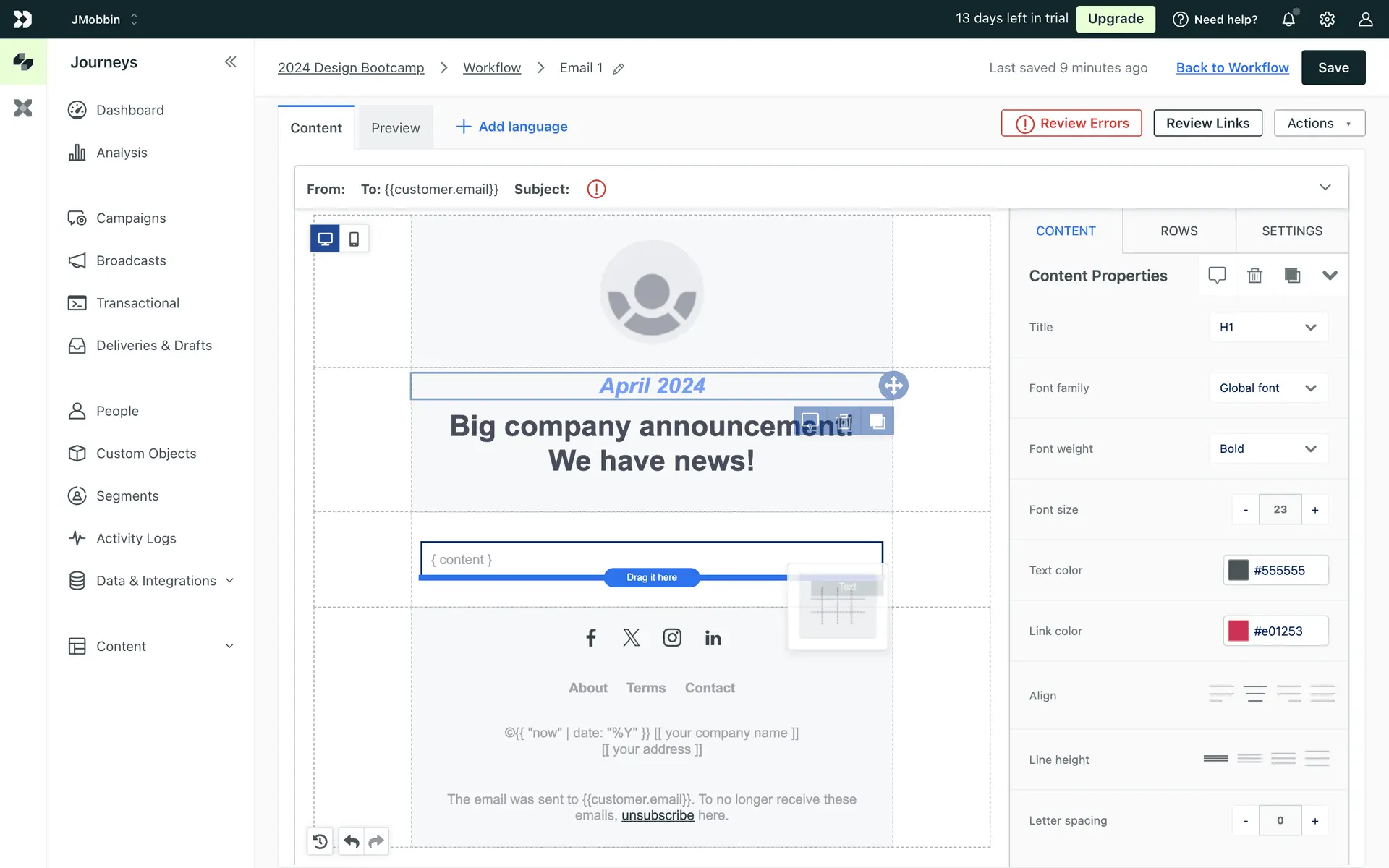Open Font weight Bold dropdown
1389x868 pixels.
tap(1267, 448)
